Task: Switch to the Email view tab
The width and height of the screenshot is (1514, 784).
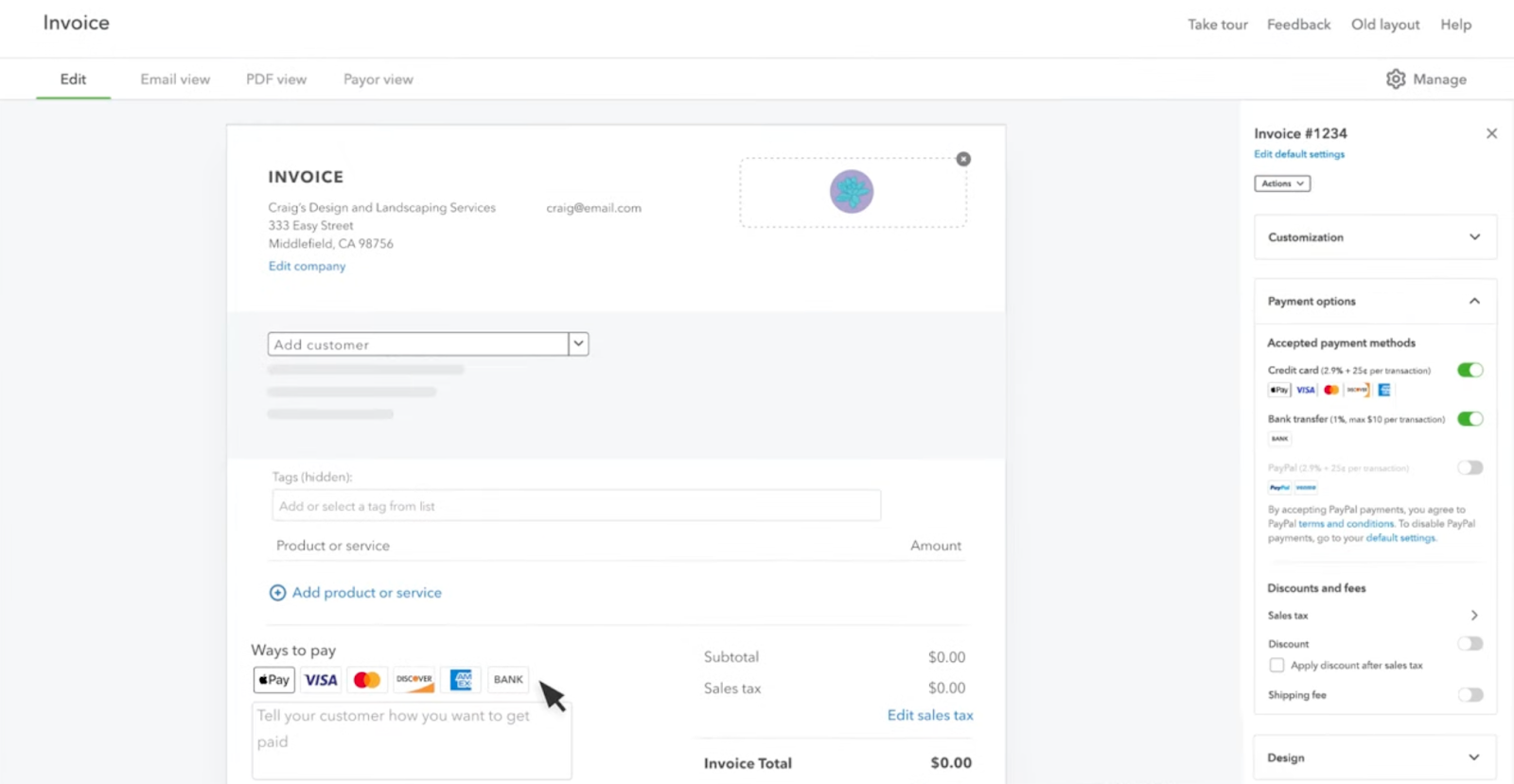Action: point(175,79)
